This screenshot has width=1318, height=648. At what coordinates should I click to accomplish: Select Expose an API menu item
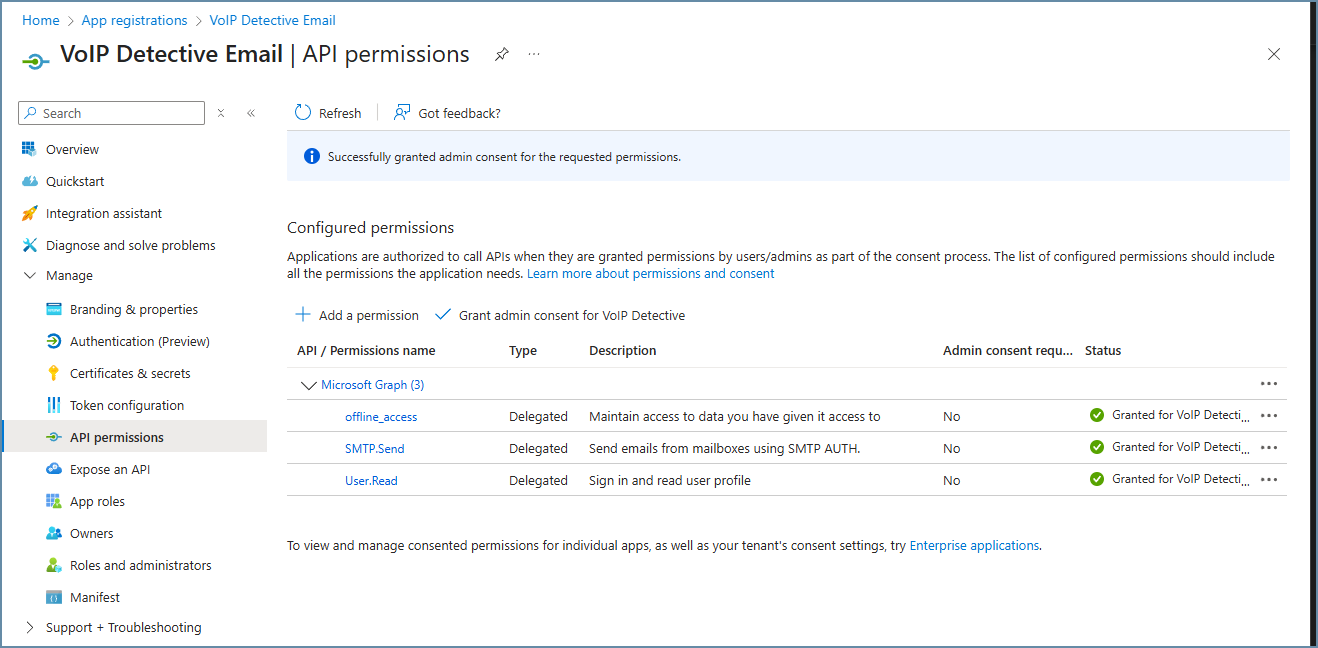[x=110, y=469]
